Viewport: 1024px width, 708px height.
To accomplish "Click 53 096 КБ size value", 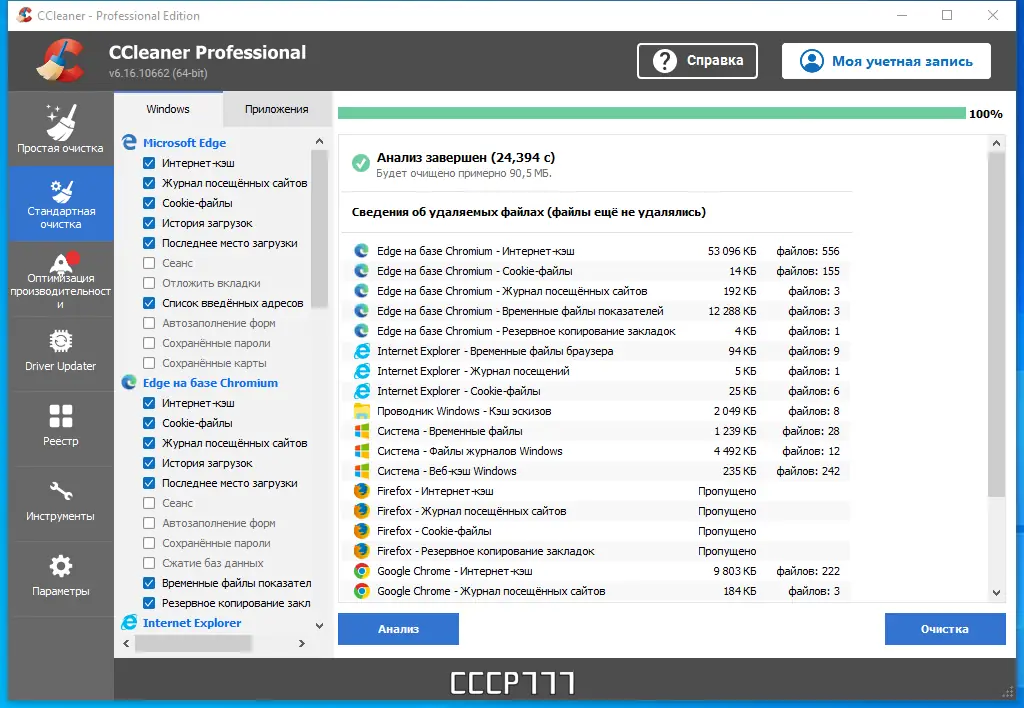I will (x=731, y=251).
